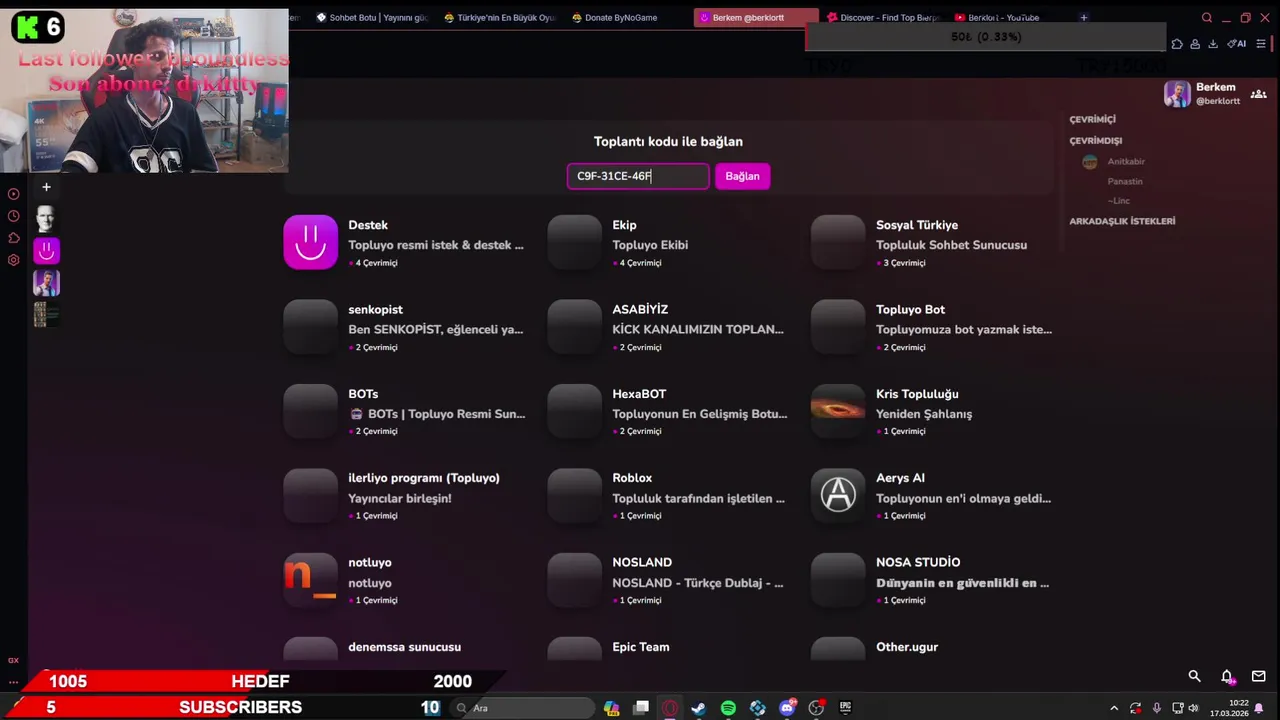Open the ARKADAŞLIK İSTEKLERİ section
This screenshot has width=1280, height=720.
pyautogui.click(x=1122, y=221)
